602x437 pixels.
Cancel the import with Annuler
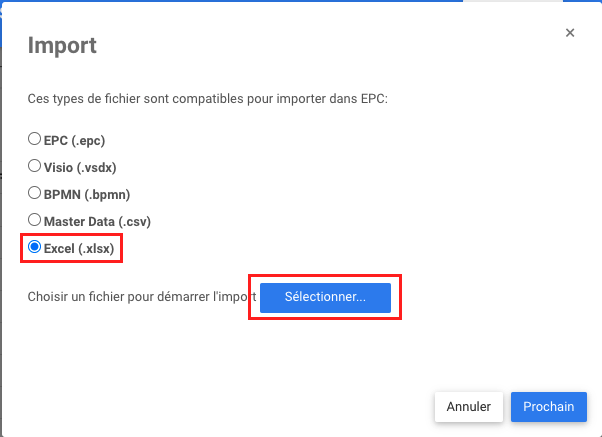(468, 407)
